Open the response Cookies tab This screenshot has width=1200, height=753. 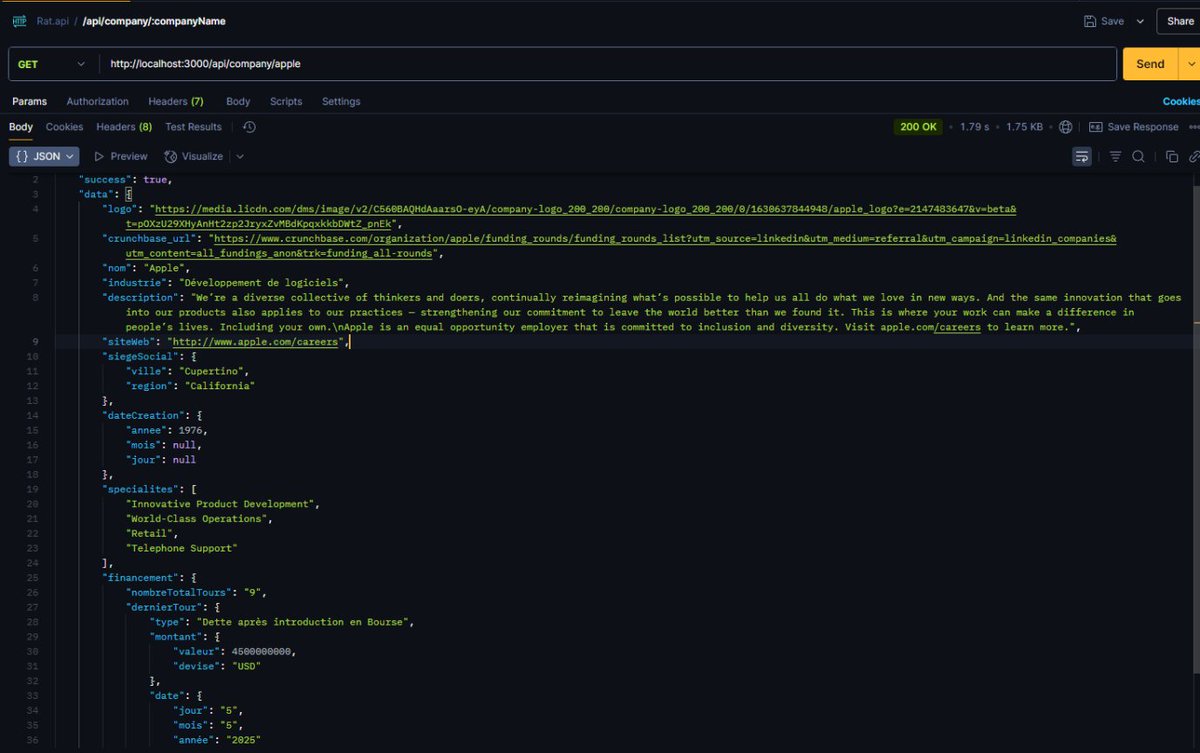click(x=64, y=127)
